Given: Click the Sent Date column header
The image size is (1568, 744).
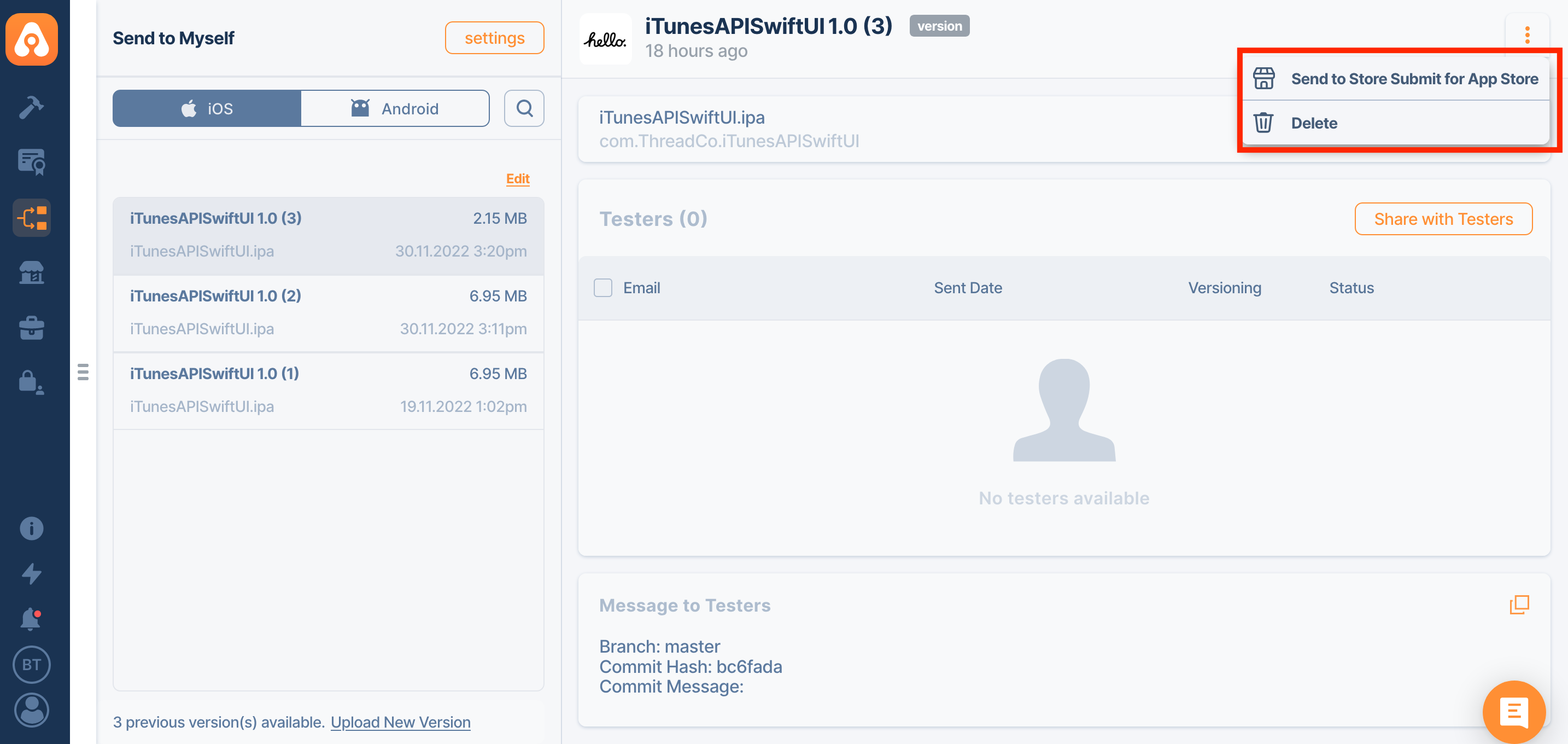Looking at the screenshot, I should (968, 287).
